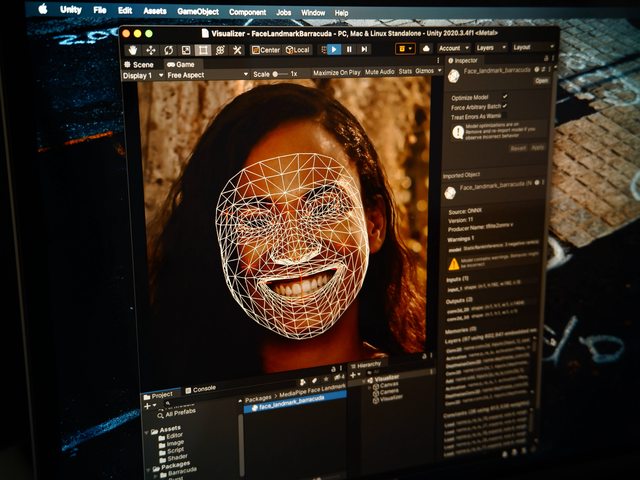Select the Rotate tool
The height and width of the screenshot is (480, 640).
(168, 50)
